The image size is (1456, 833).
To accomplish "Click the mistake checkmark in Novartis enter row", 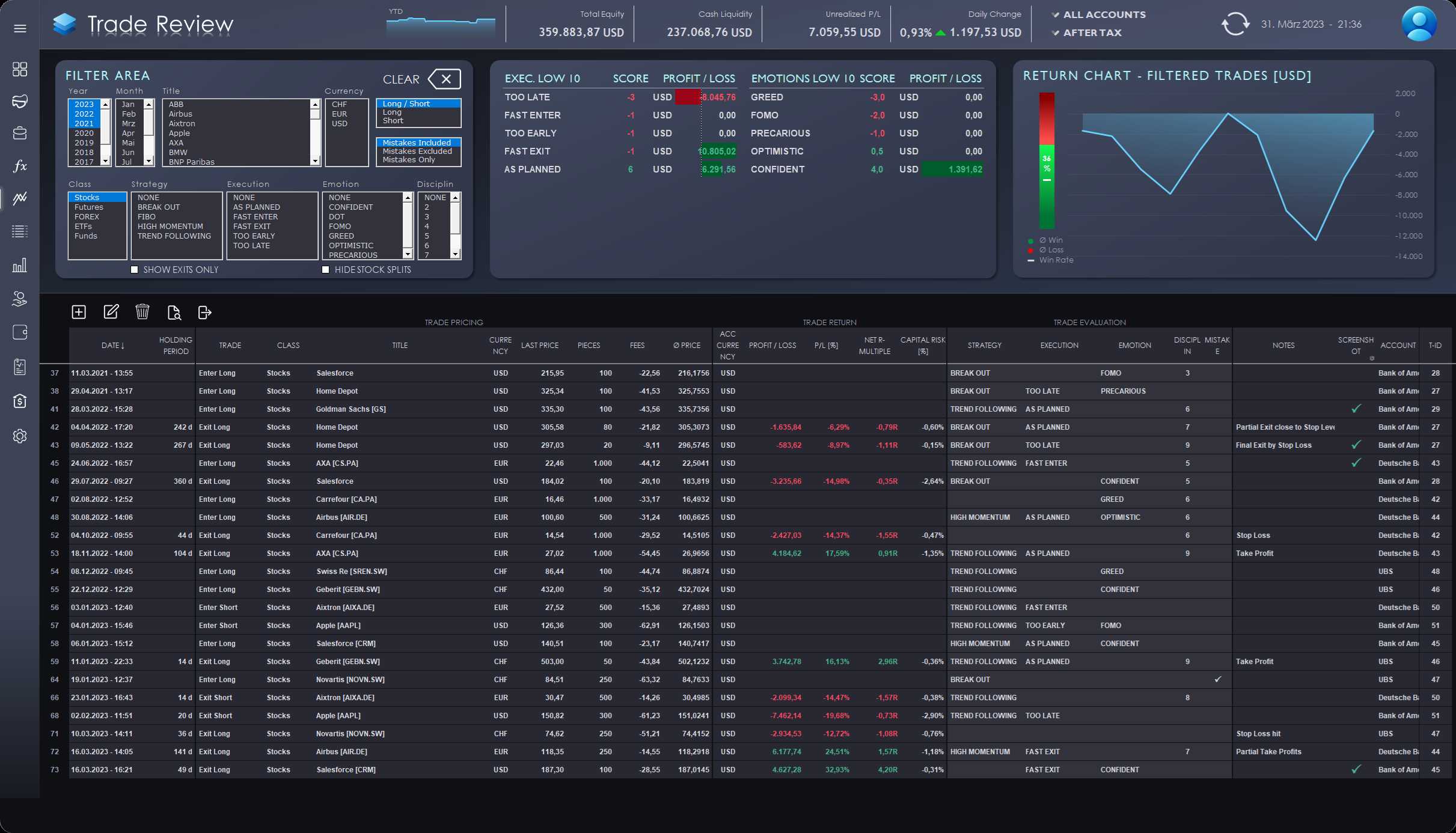I will click(1217, 679).
